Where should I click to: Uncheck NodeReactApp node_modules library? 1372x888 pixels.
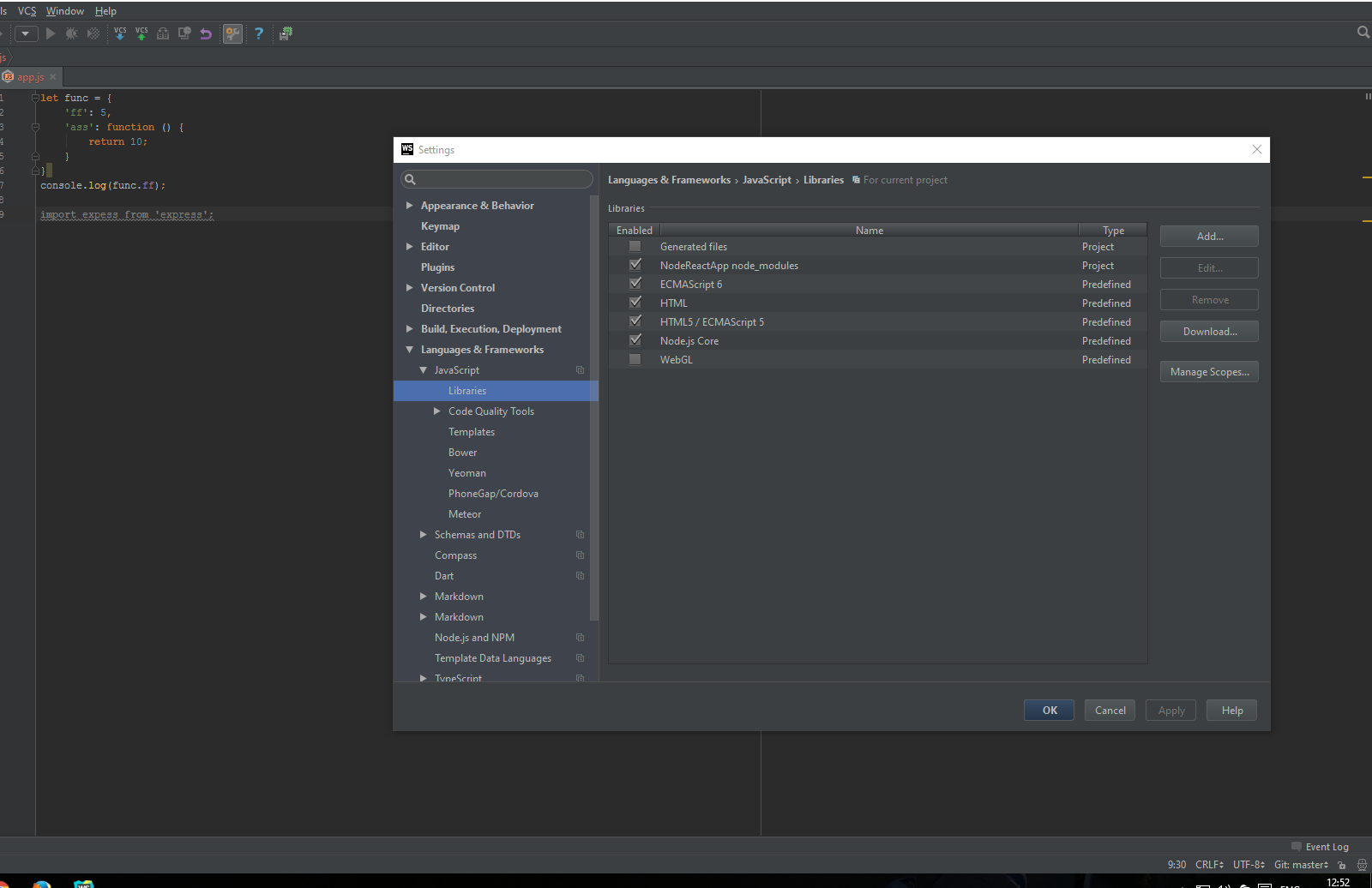click(x=635, y=266)
